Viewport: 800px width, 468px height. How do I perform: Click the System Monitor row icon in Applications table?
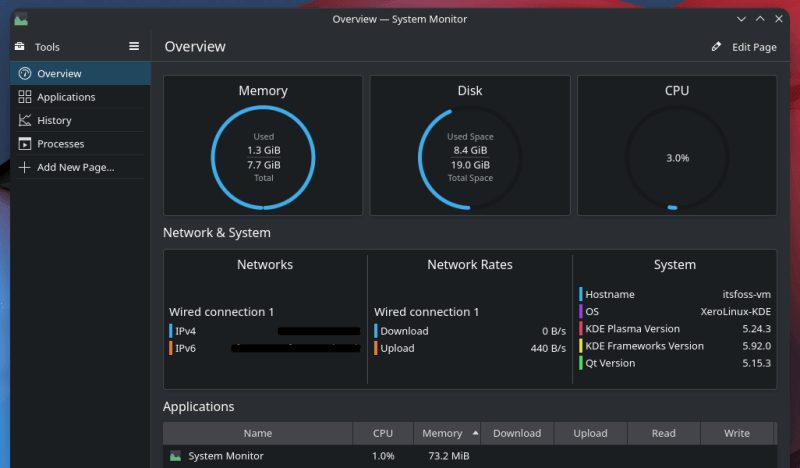(x=176, y=456)
